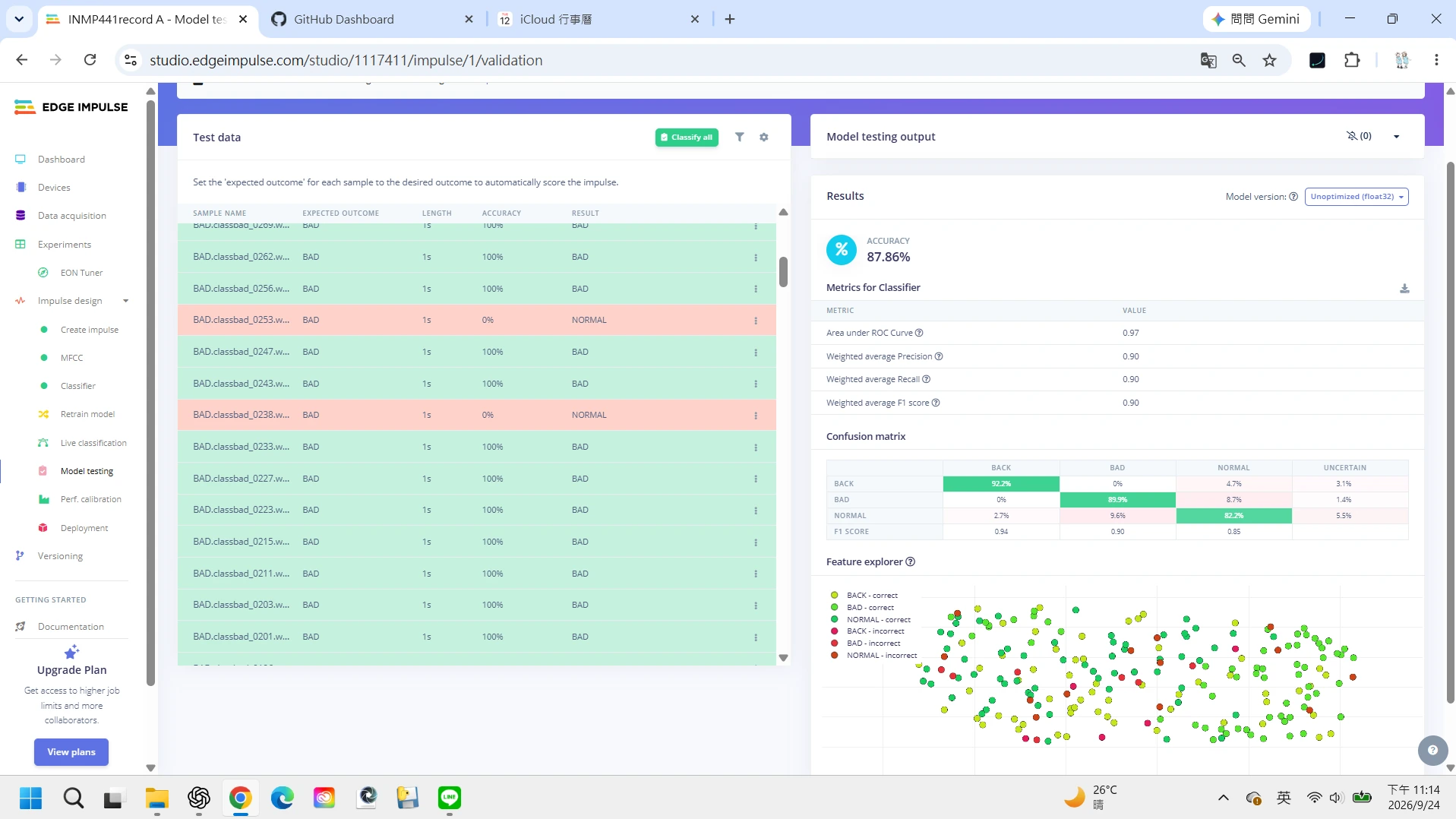
Task: Click the Feature explorer help icon
Action: point(910,562)
